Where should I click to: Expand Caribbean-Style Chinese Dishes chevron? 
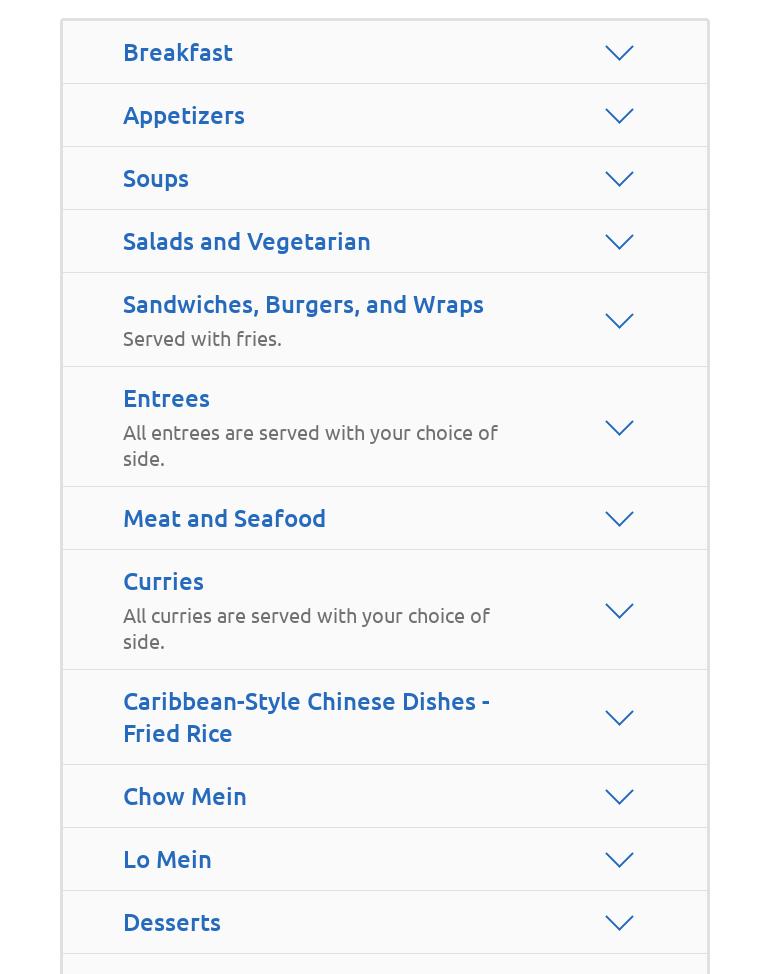coord(619,718)
